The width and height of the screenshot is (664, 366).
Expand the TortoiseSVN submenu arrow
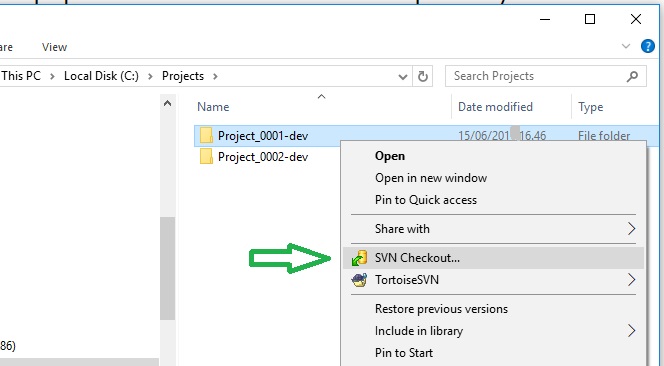[x=631, y=280]
